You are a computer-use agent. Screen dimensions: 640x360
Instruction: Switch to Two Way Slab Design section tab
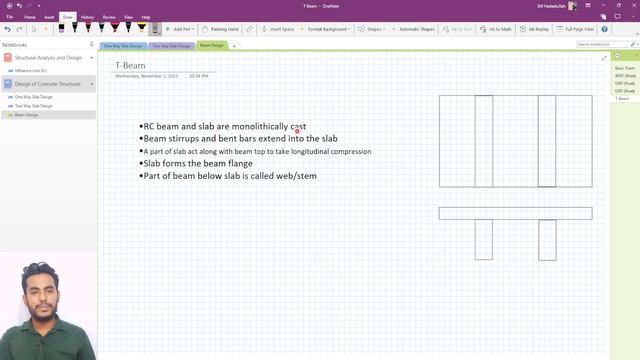tap(171, 46)
